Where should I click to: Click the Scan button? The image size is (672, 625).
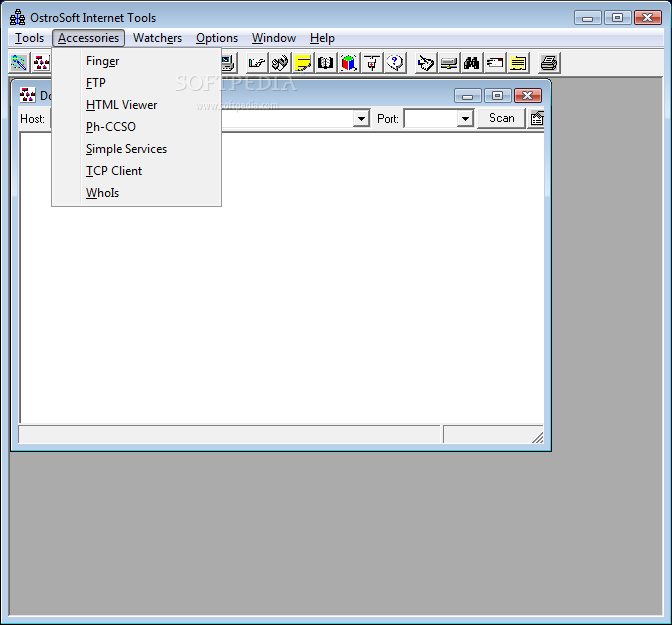point(501,118)
